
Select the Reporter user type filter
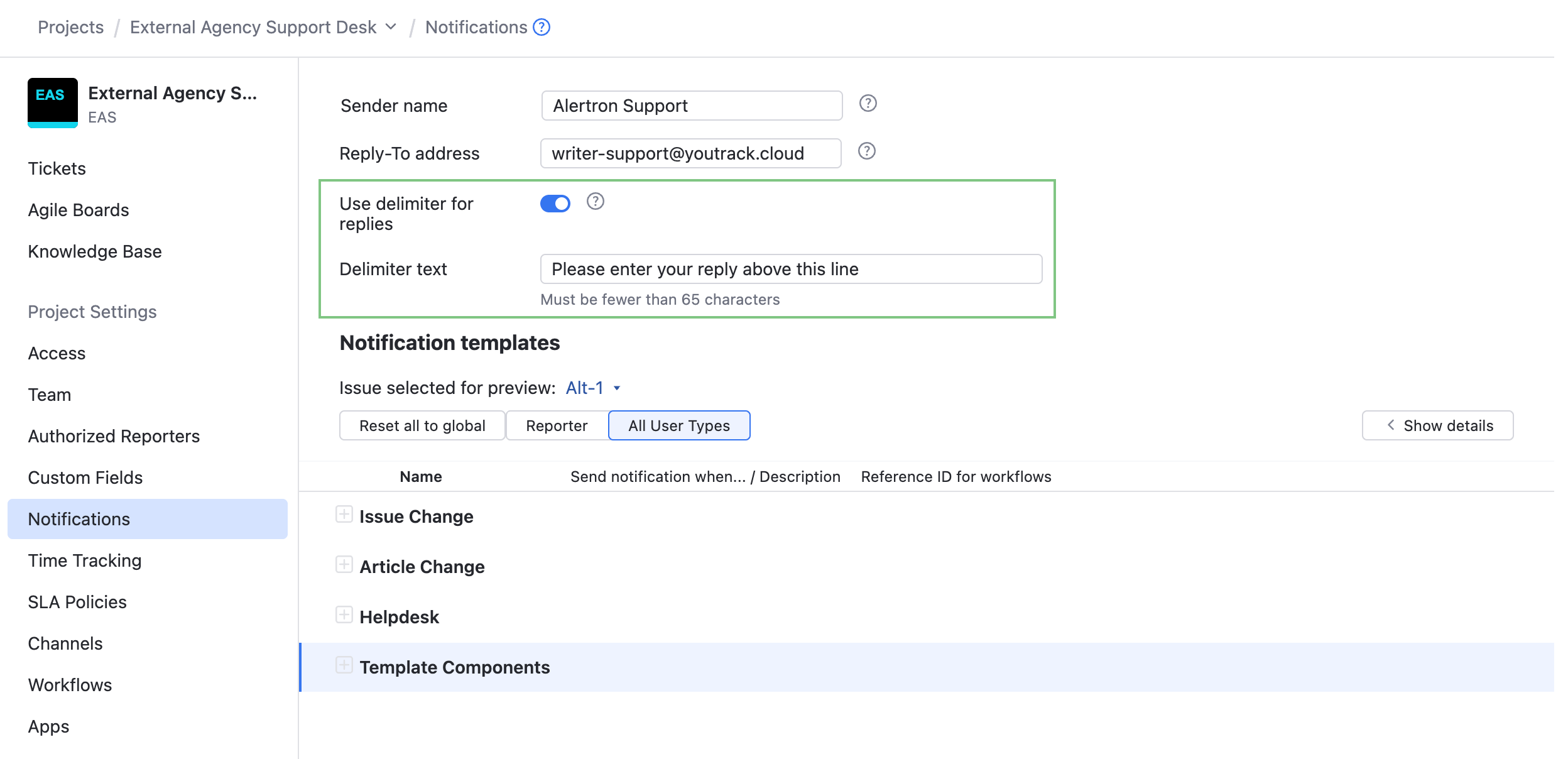[x=557, y=426]
